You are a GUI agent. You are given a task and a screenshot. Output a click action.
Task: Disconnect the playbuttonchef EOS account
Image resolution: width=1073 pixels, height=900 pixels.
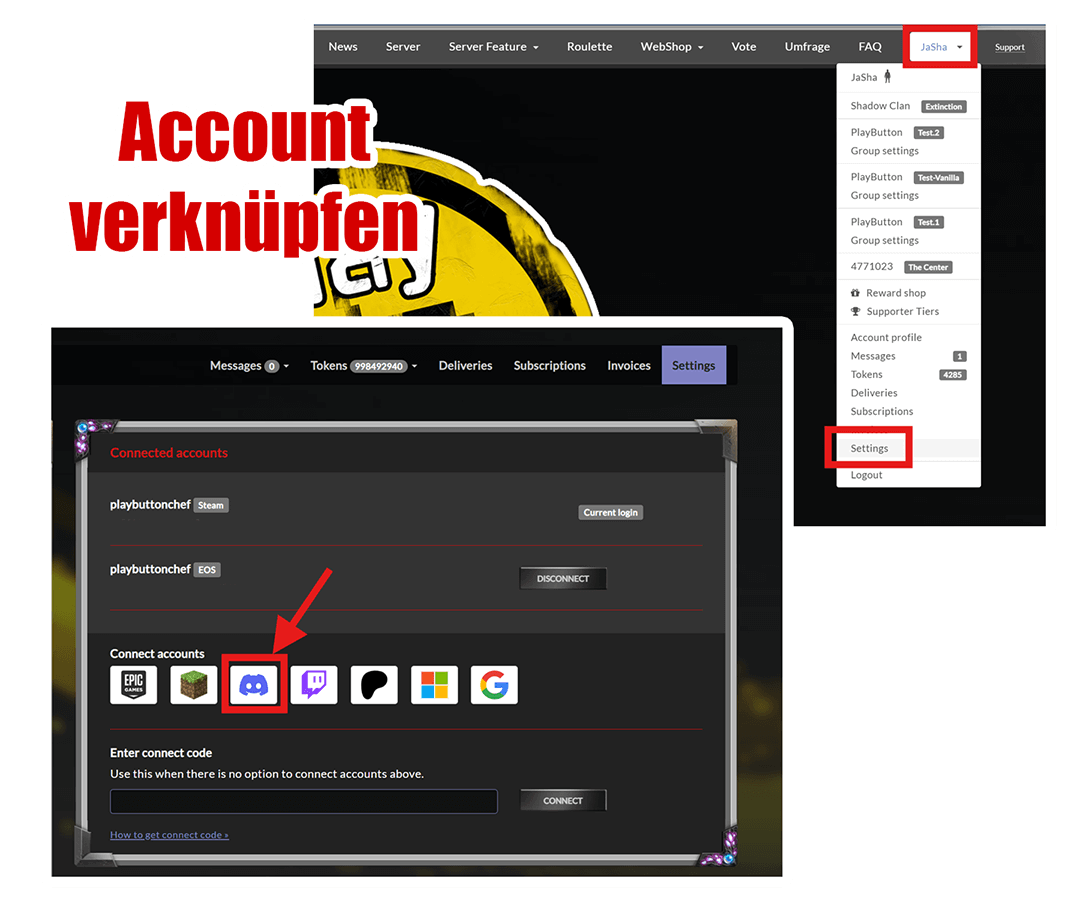pyautogui.click(x=563, y=578)
